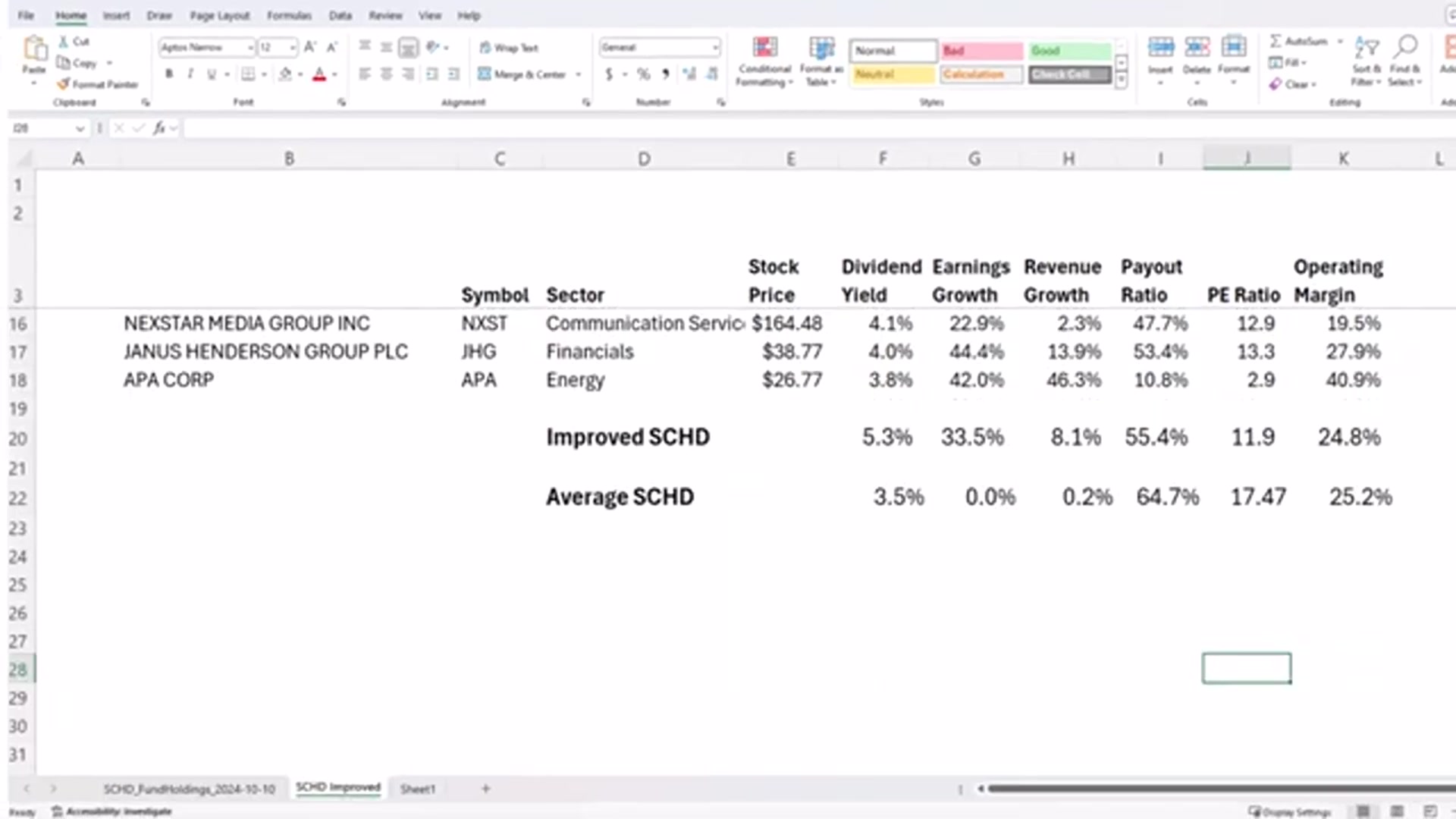This screenshot has width=1456, height=819.
Task: Apply Comma Style format
Action: pyautogui.click(x=665, y=74)
